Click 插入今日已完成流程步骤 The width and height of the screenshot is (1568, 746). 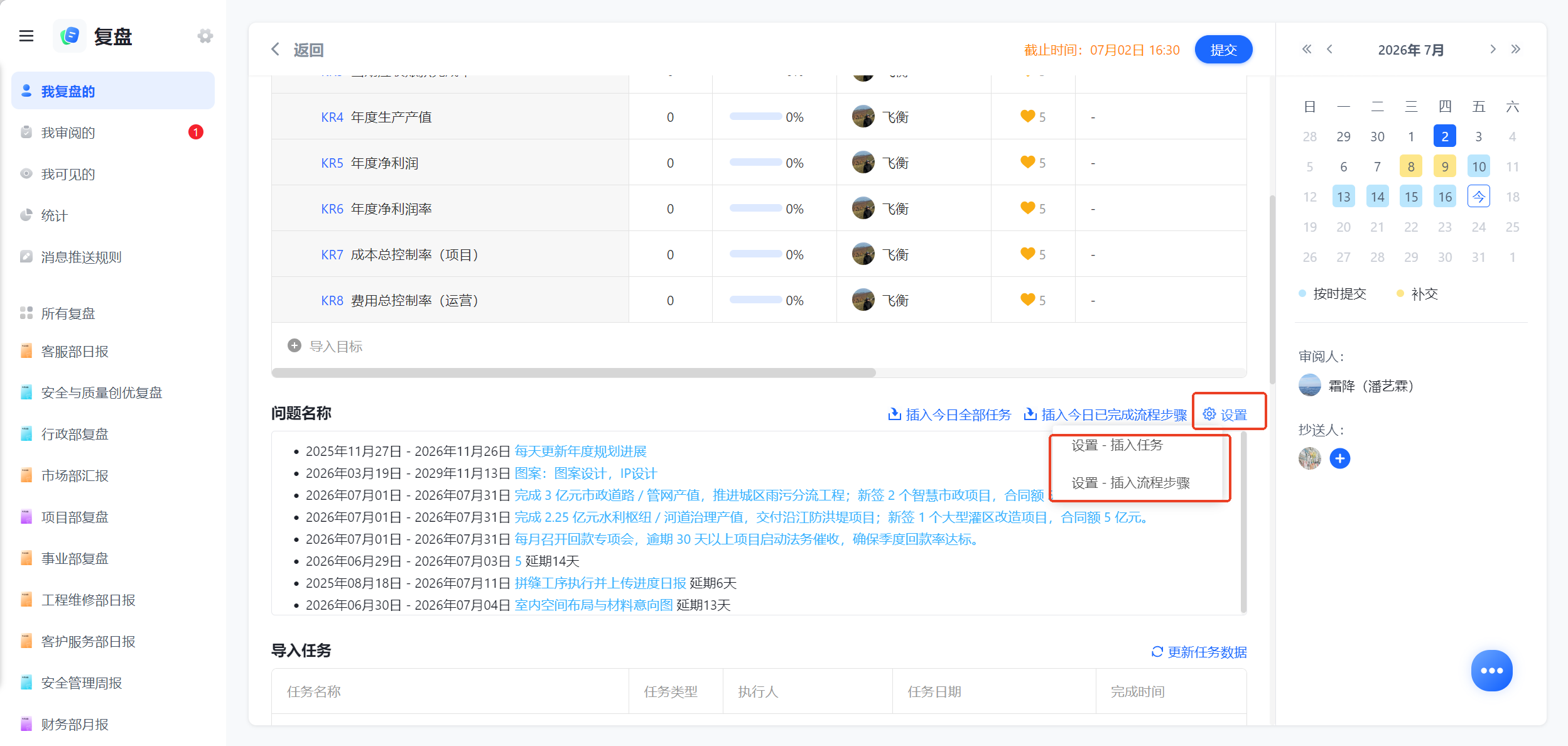pyautogui.click(x=1105, y=414)
